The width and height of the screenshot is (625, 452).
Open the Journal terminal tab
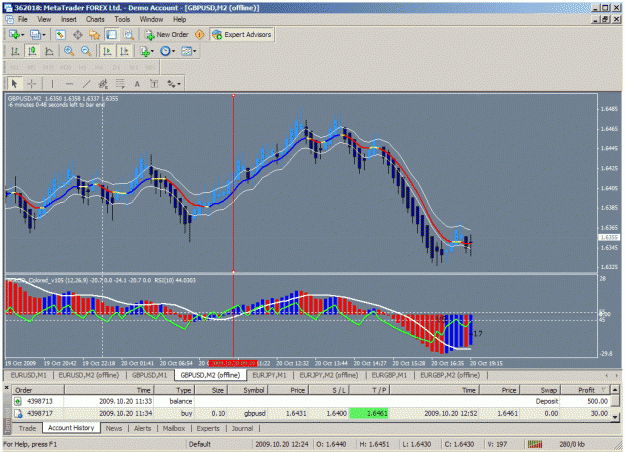point(242,428)
